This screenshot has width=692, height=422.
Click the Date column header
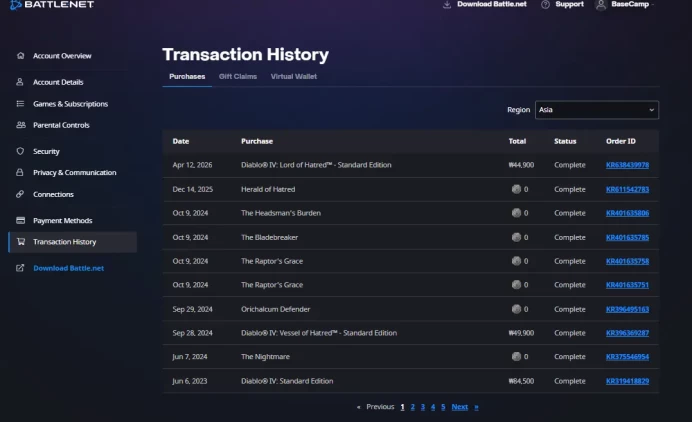point(181,141)
